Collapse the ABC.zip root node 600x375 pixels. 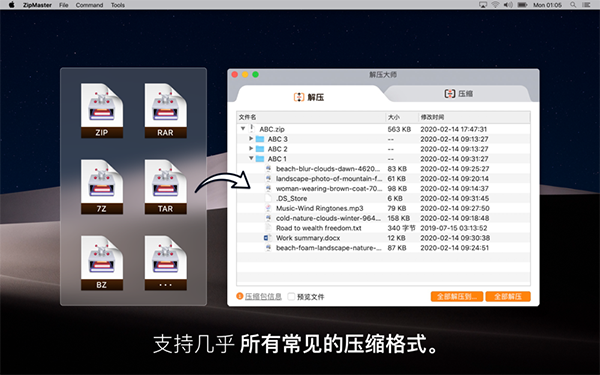[243, 129]
